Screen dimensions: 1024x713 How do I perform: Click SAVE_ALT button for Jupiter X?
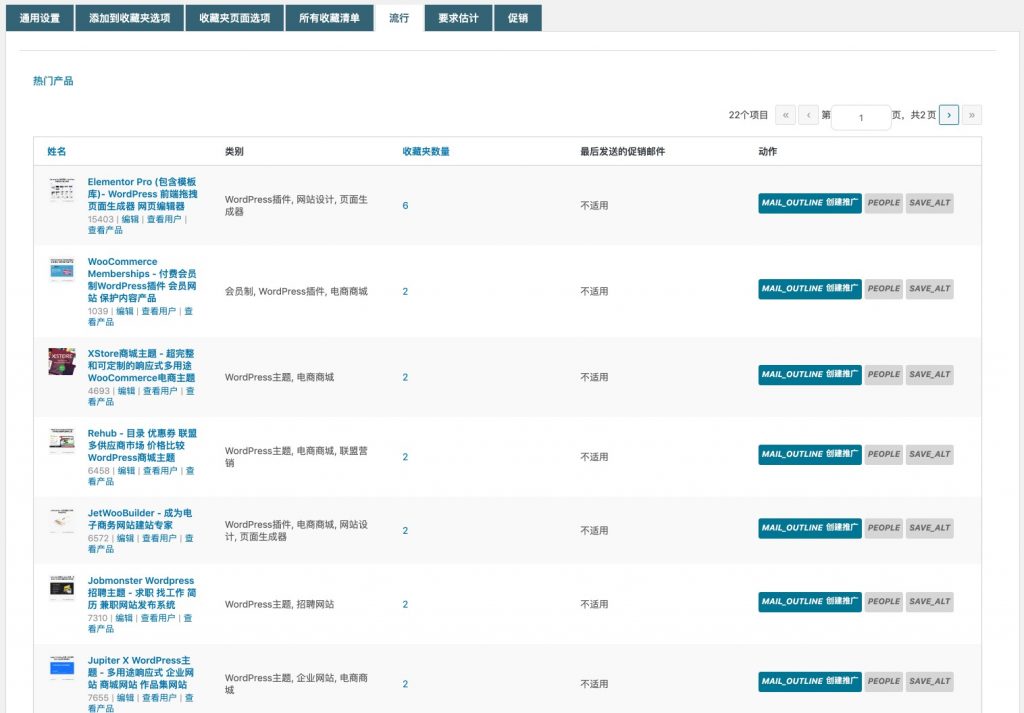click(x=929, y=682)
